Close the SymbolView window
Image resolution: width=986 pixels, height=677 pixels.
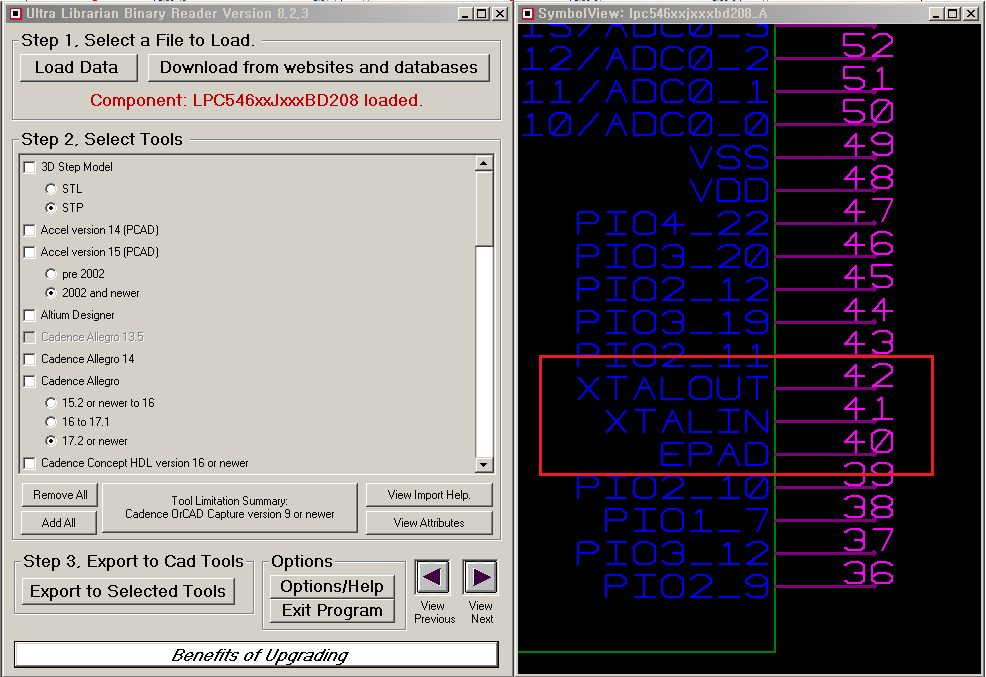[x=970, y=14]
